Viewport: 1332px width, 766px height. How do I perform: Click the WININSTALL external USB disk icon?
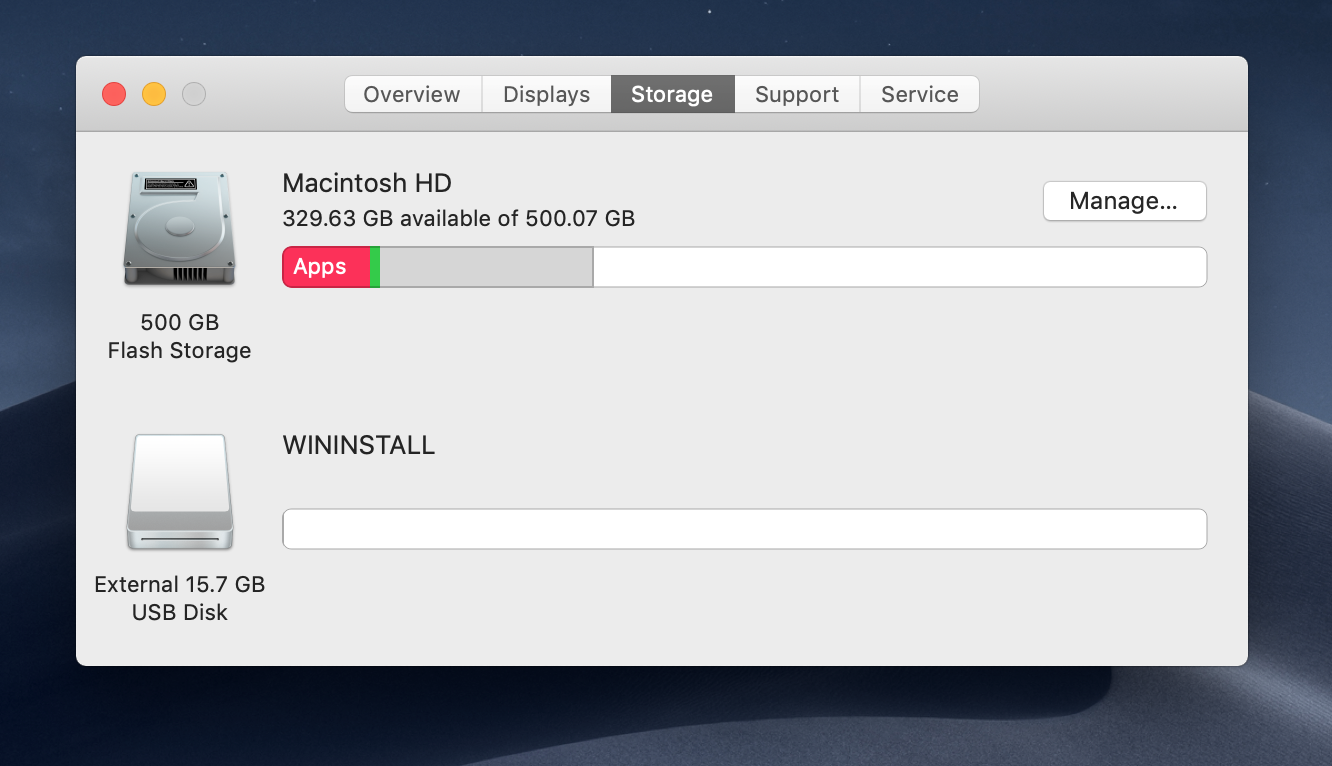[x=180, y=492]
